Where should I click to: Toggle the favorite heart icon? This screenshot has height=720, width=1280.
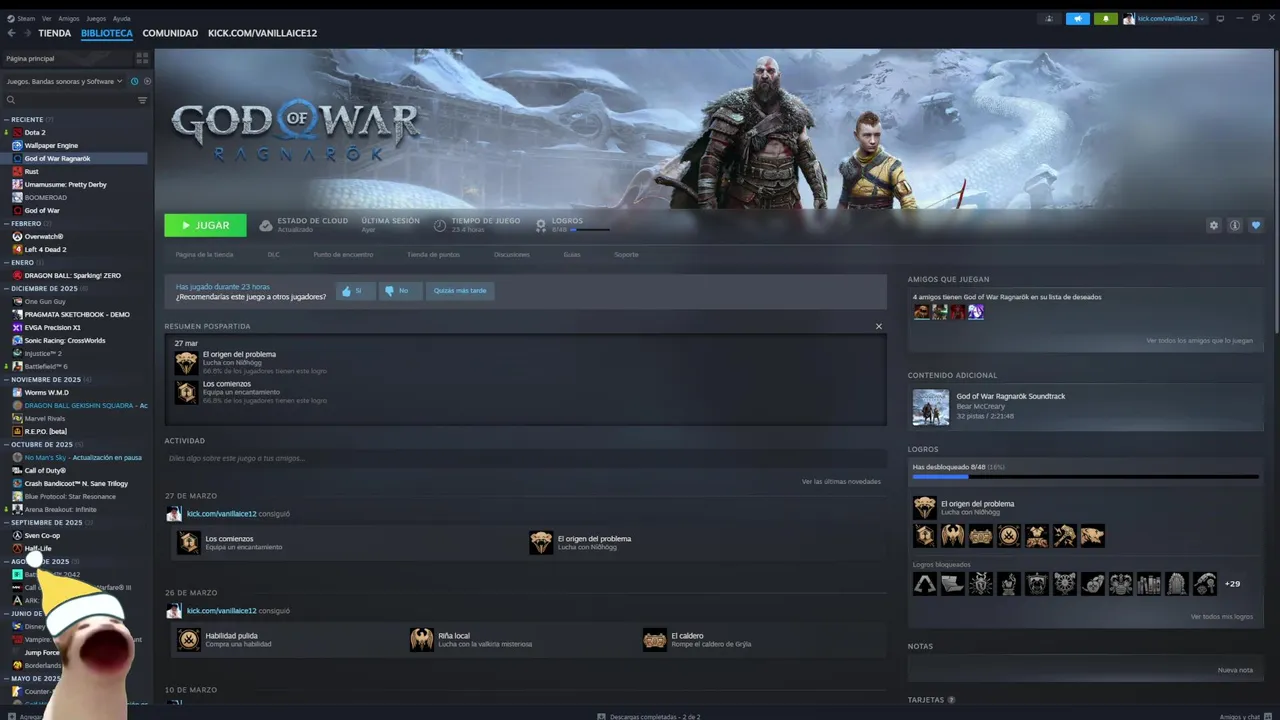1256,225
